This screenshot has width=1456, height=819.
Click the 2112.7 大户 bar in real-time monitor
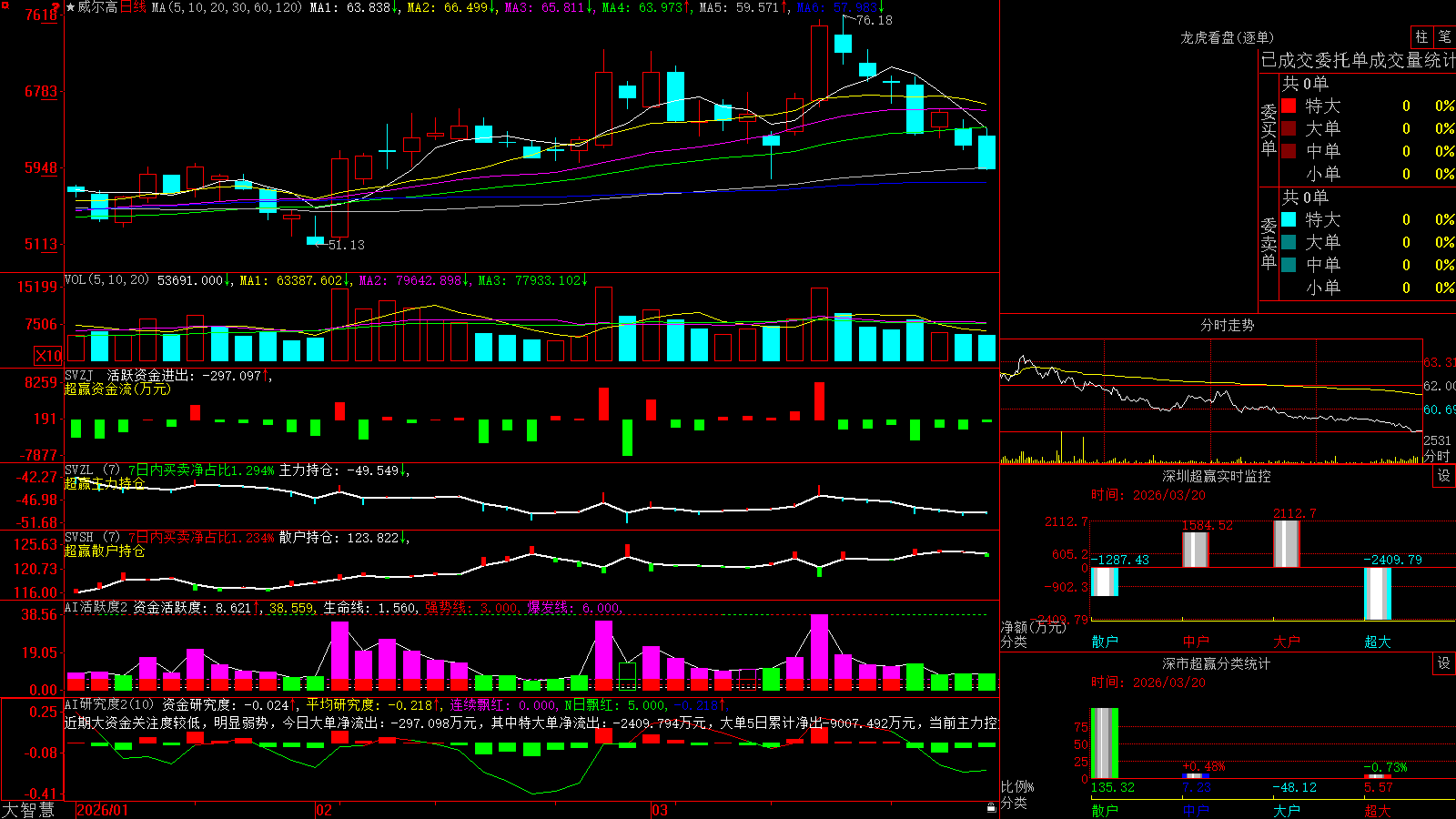[x=1287, y=544]
